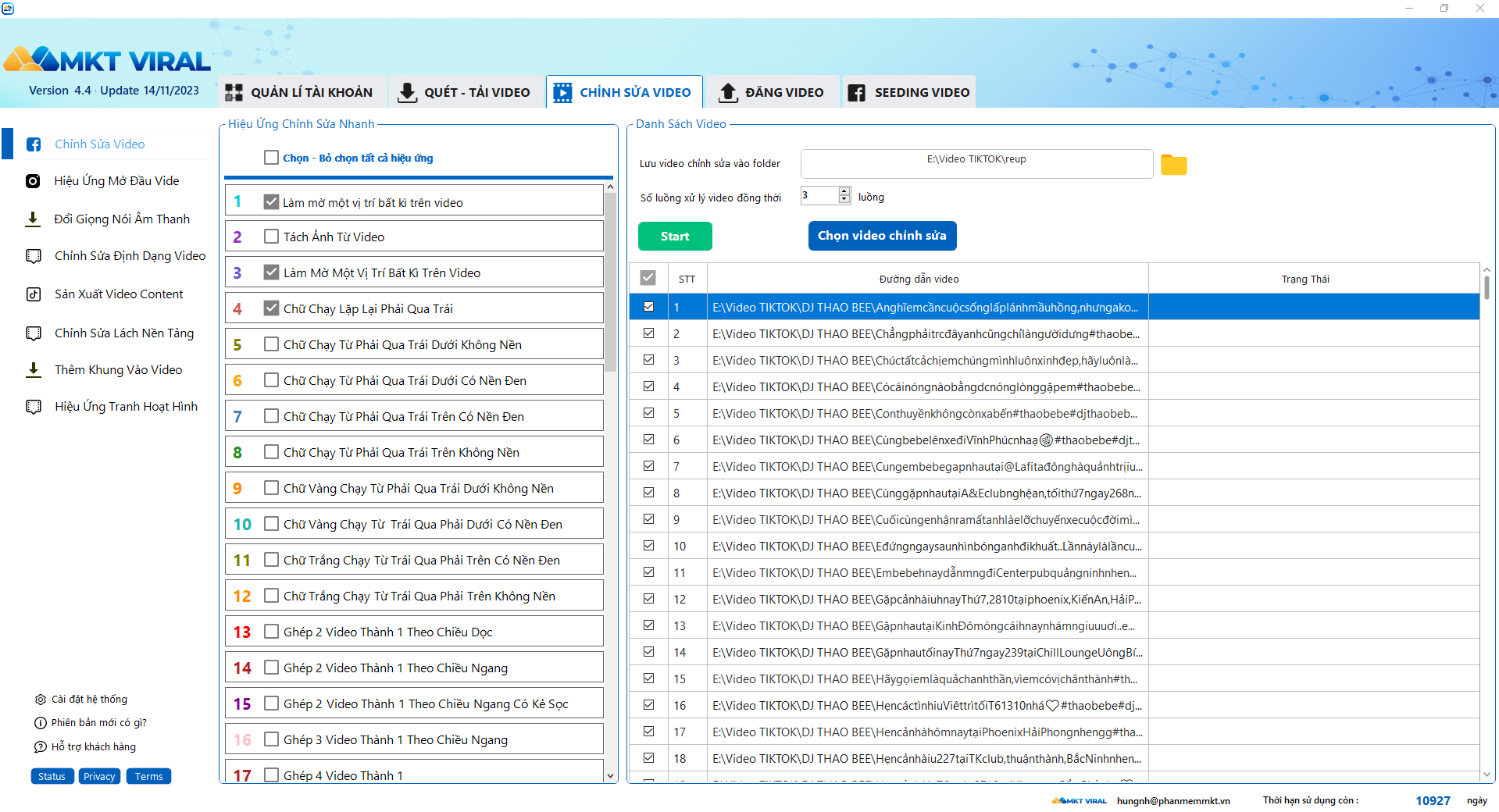Click the green Start button

[675, 237]
